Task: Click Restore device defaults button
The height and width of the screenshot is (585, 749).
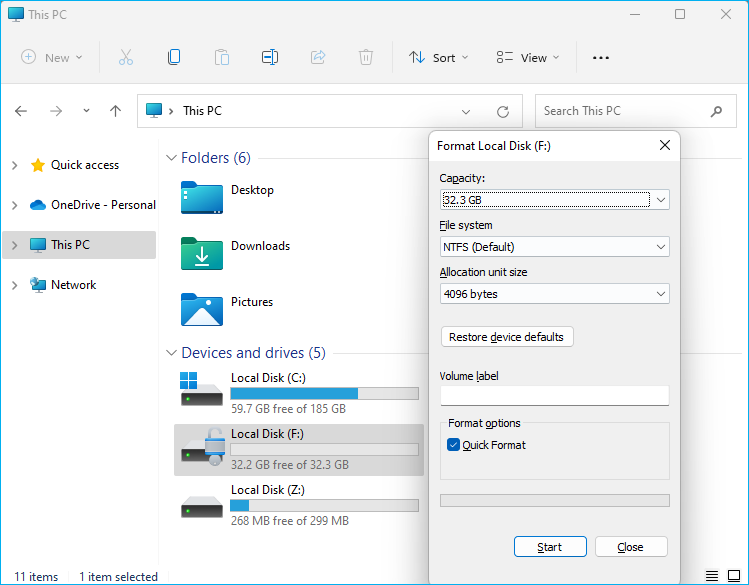Action: 507,337
